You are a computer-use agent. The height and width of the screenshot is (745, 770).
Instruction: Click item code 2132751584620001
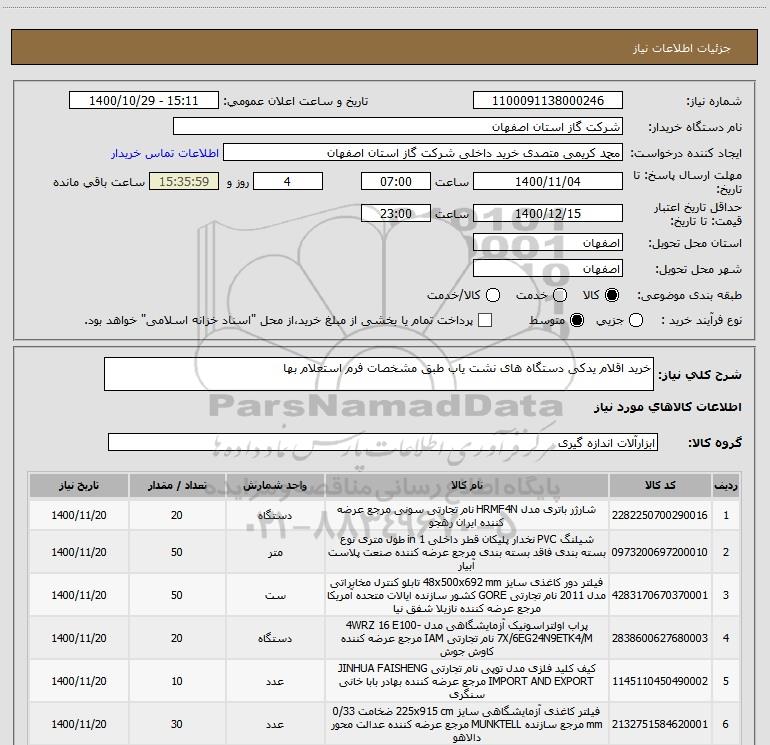pyautogui.click(x=660, y=724)
